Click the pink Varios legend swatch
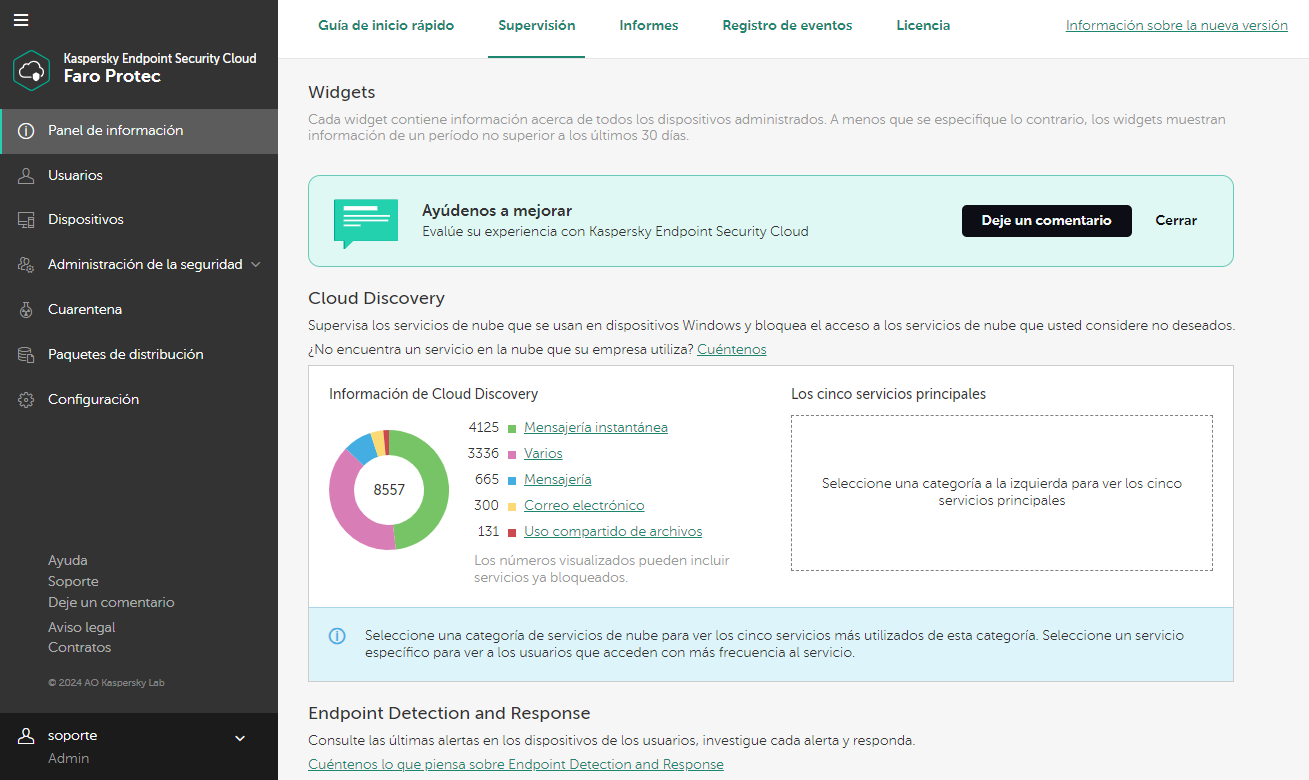 click(x=512, y=454)
